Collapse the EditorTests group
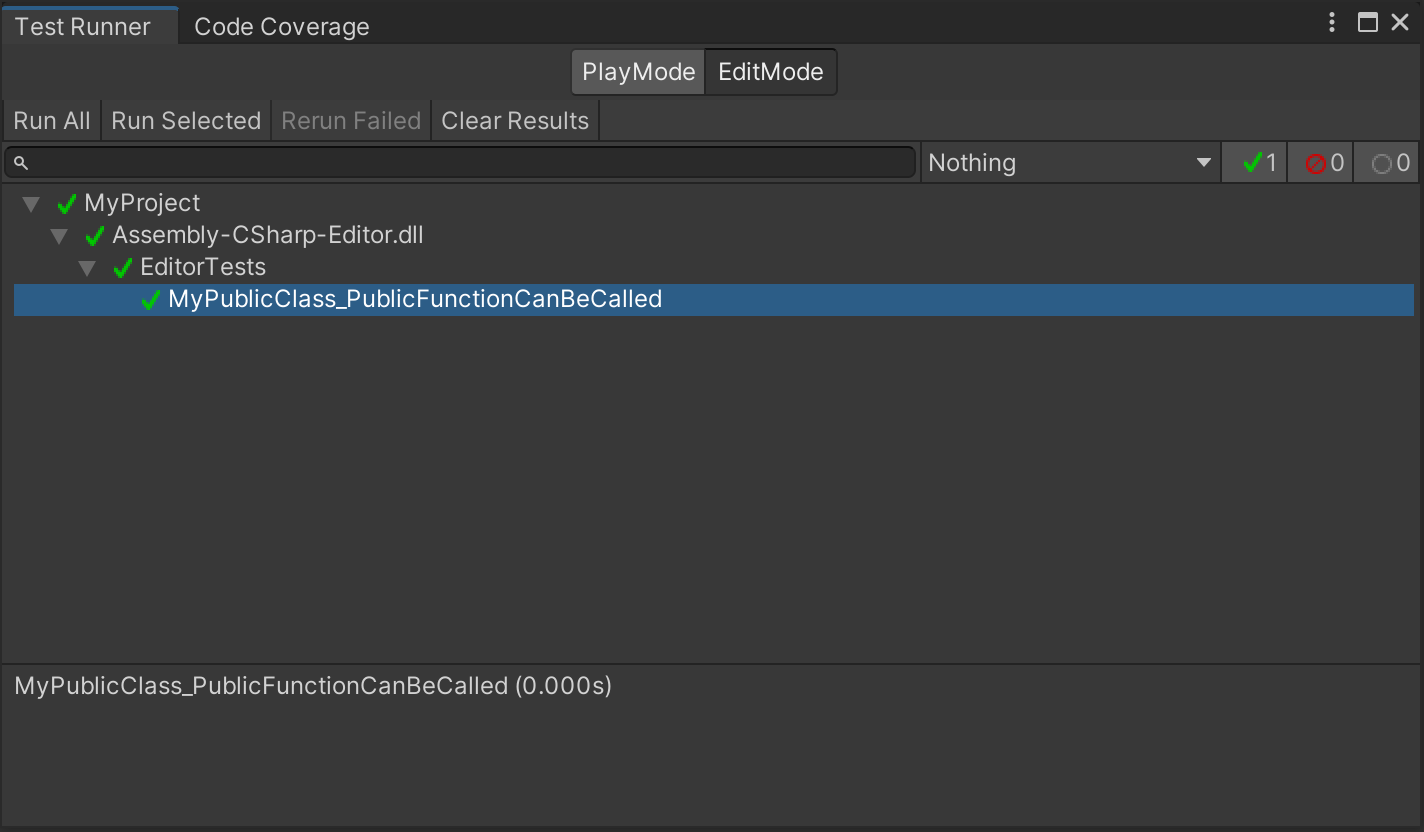The height and width of the screenshot is (832, 1424). tap(88, 267)
